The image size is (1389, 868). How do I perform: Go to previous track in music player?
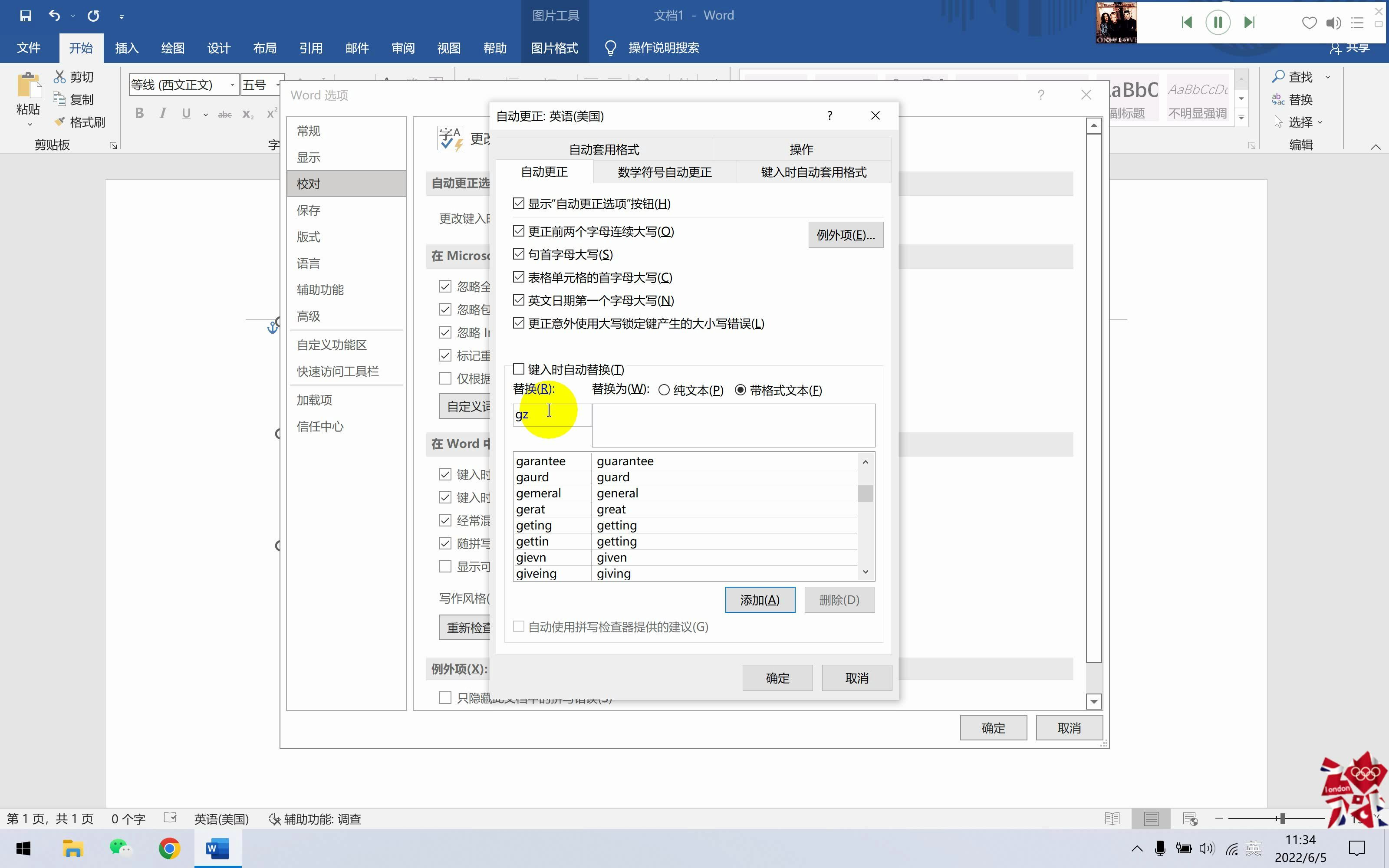point(1186,23)
